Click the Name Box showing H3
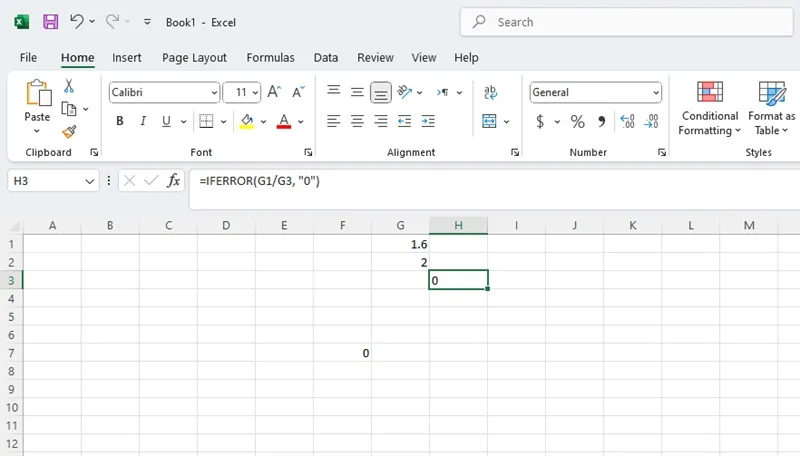The height and width of the screenshot is (456, 800). (x=53, y=181)
